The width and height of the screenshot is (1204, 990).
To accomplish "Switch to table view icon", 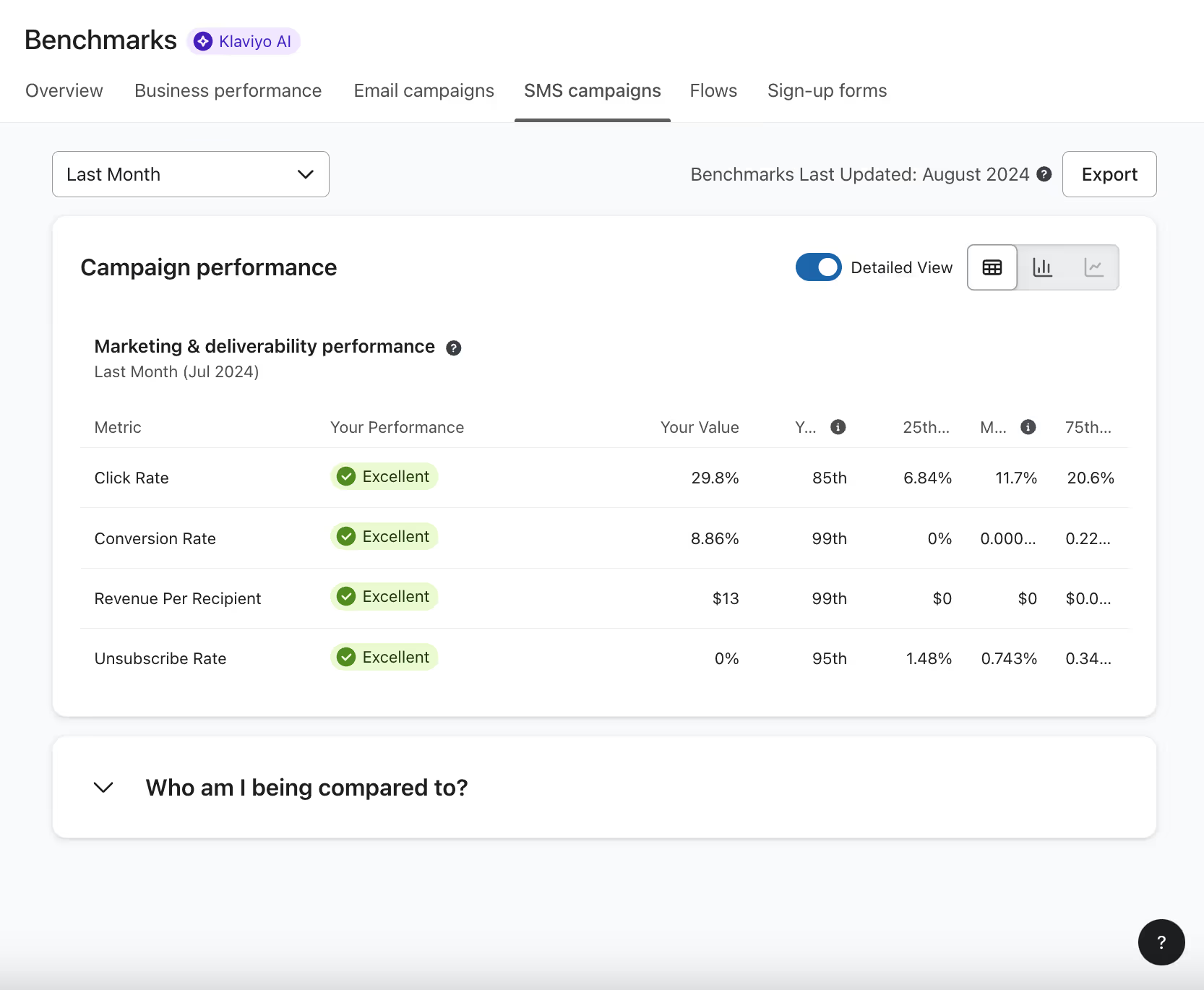I will tap(992, 267).
